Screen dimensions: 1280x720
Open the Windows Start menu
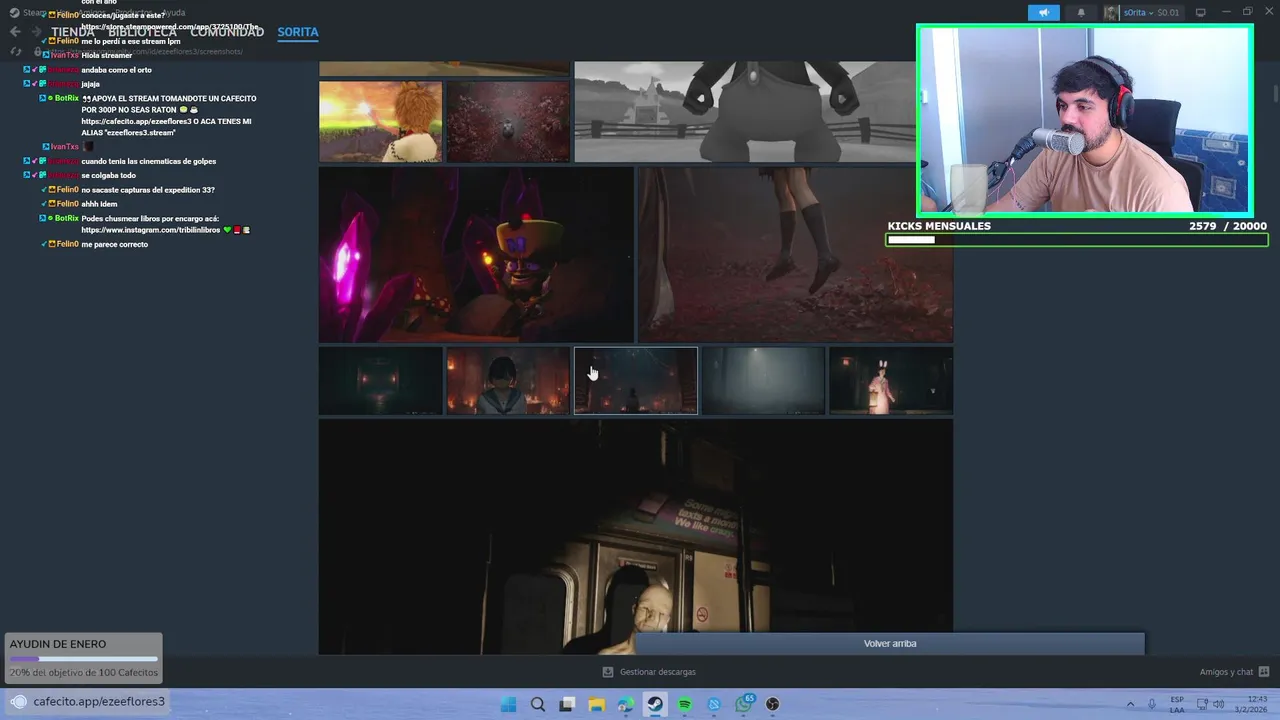(x=508, y=704)
